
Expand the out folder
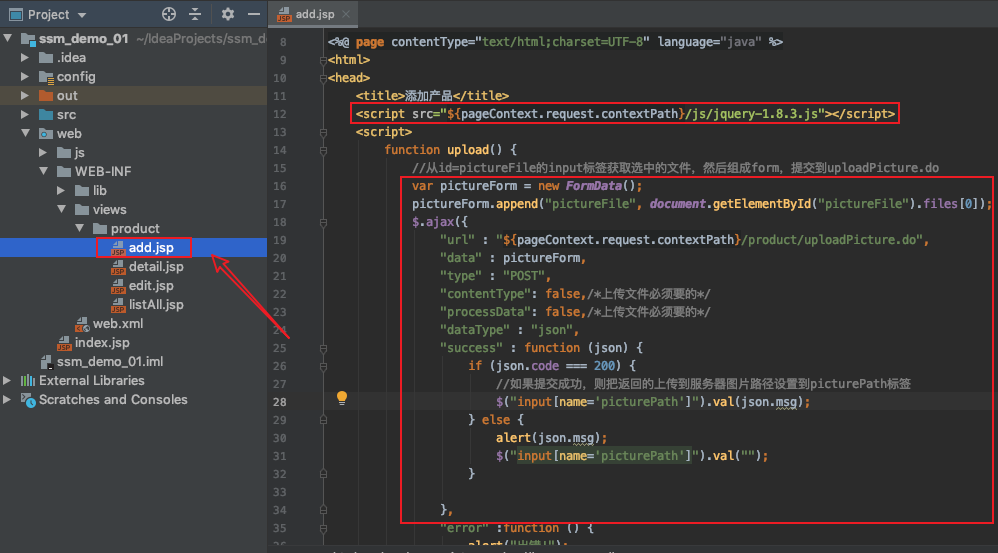click(25, 95)
